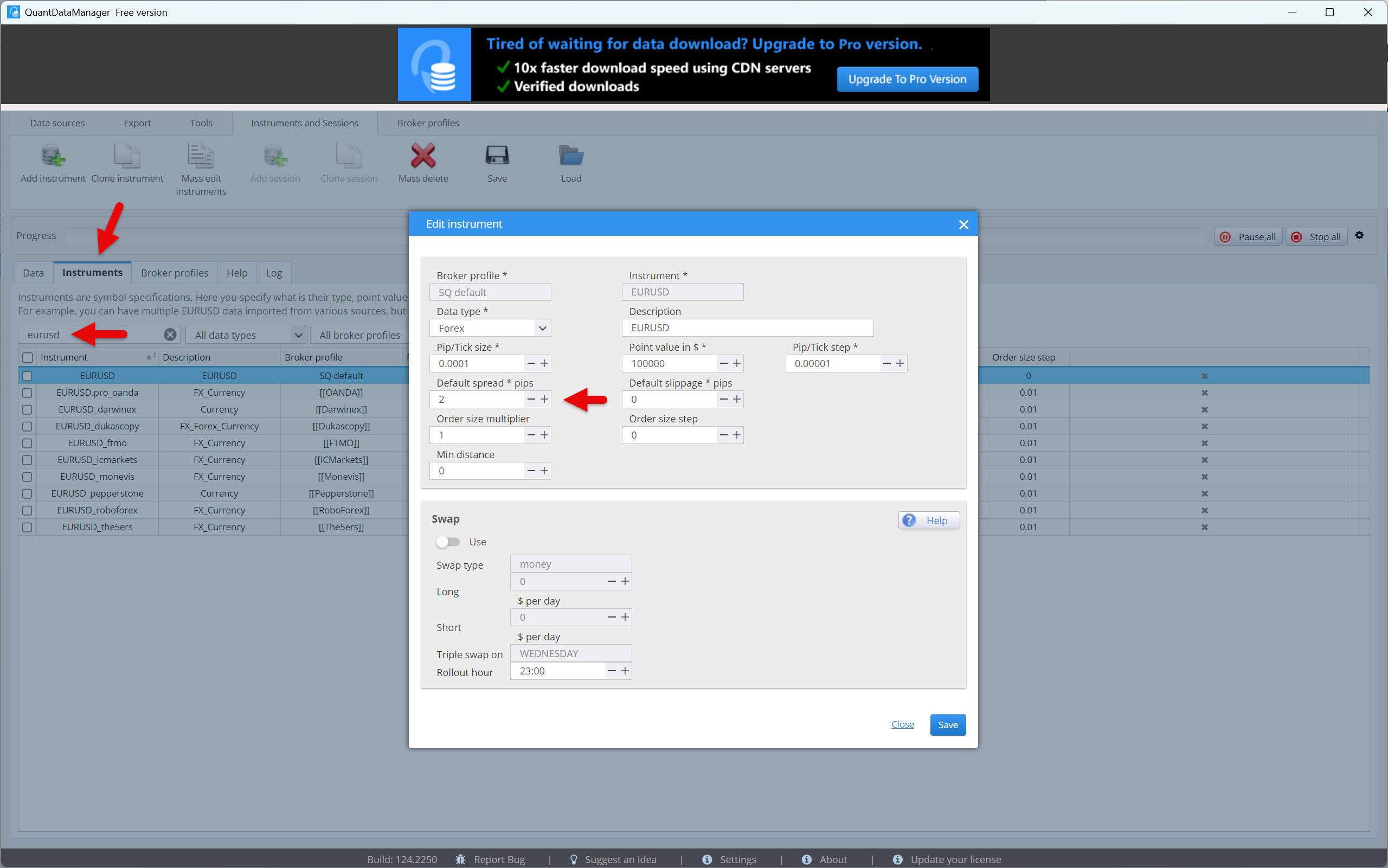Open the All data types filter dropdown
The width and height of the screenshot is (1388, 868).
pyautogui.click(x=247, y=335)
